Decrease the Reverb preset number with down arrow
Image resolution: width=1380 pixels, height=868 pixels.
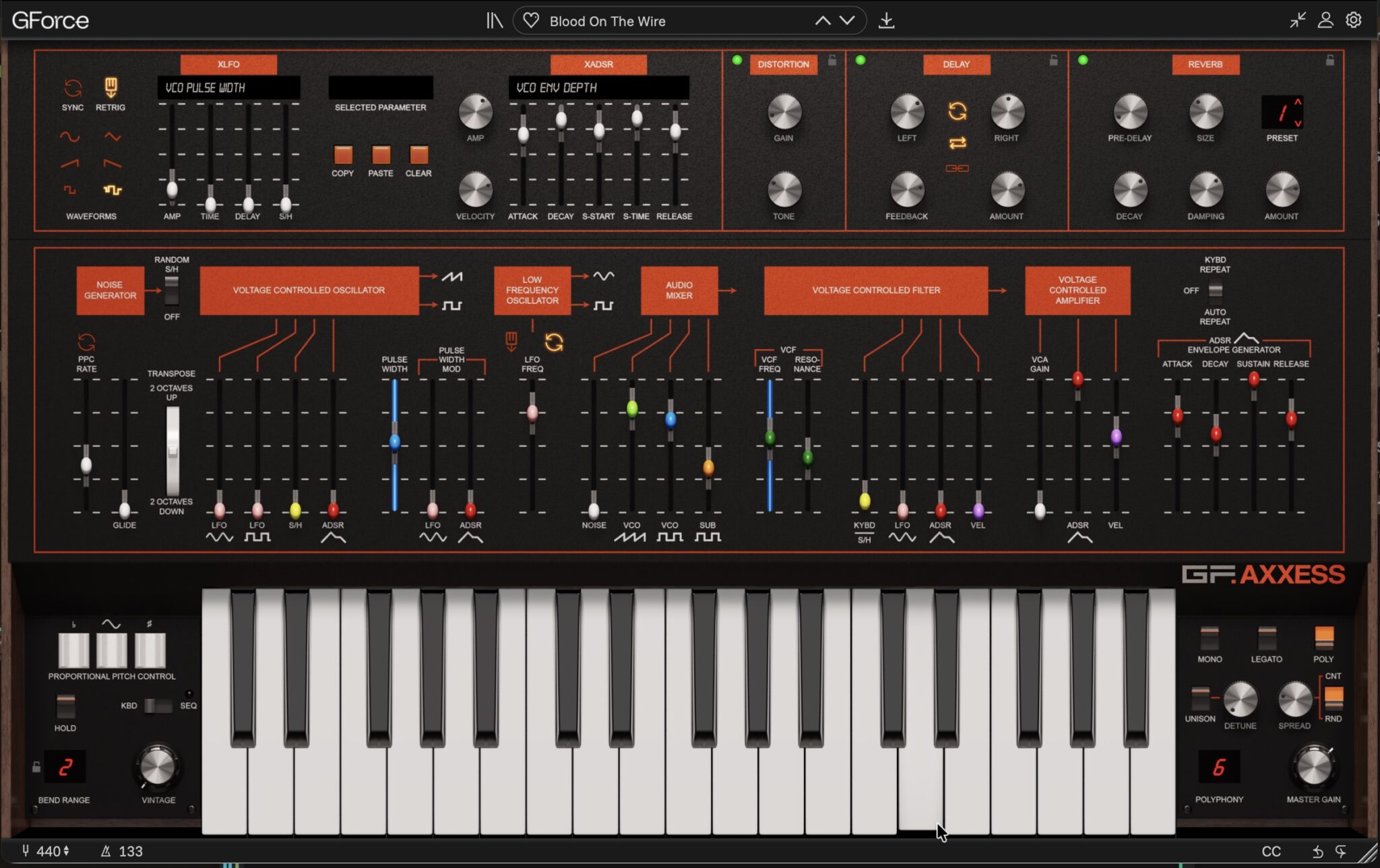tap(1297, 123)
